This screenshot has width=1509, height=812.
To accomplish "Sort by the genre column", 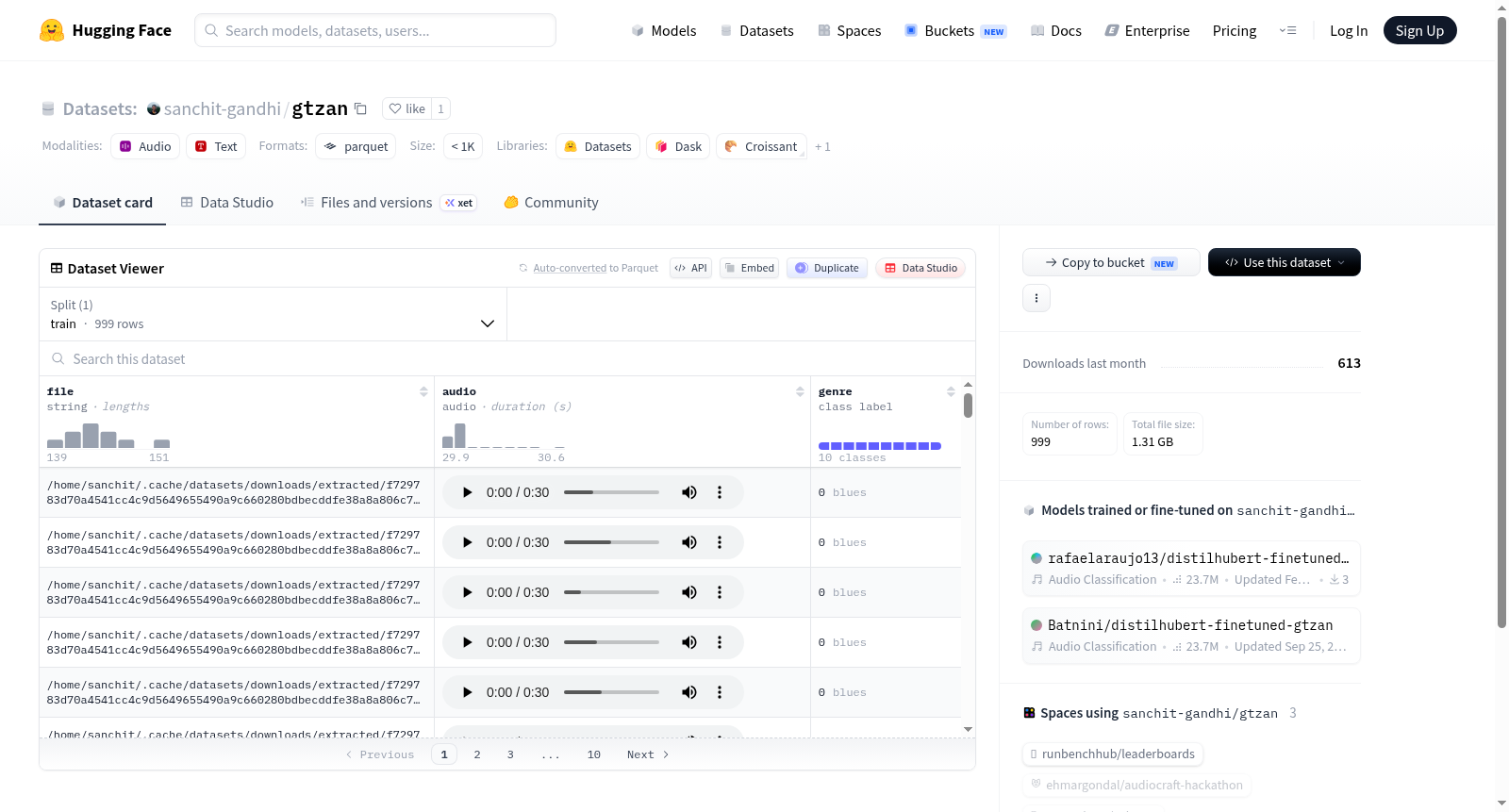I will pos(951,391).
